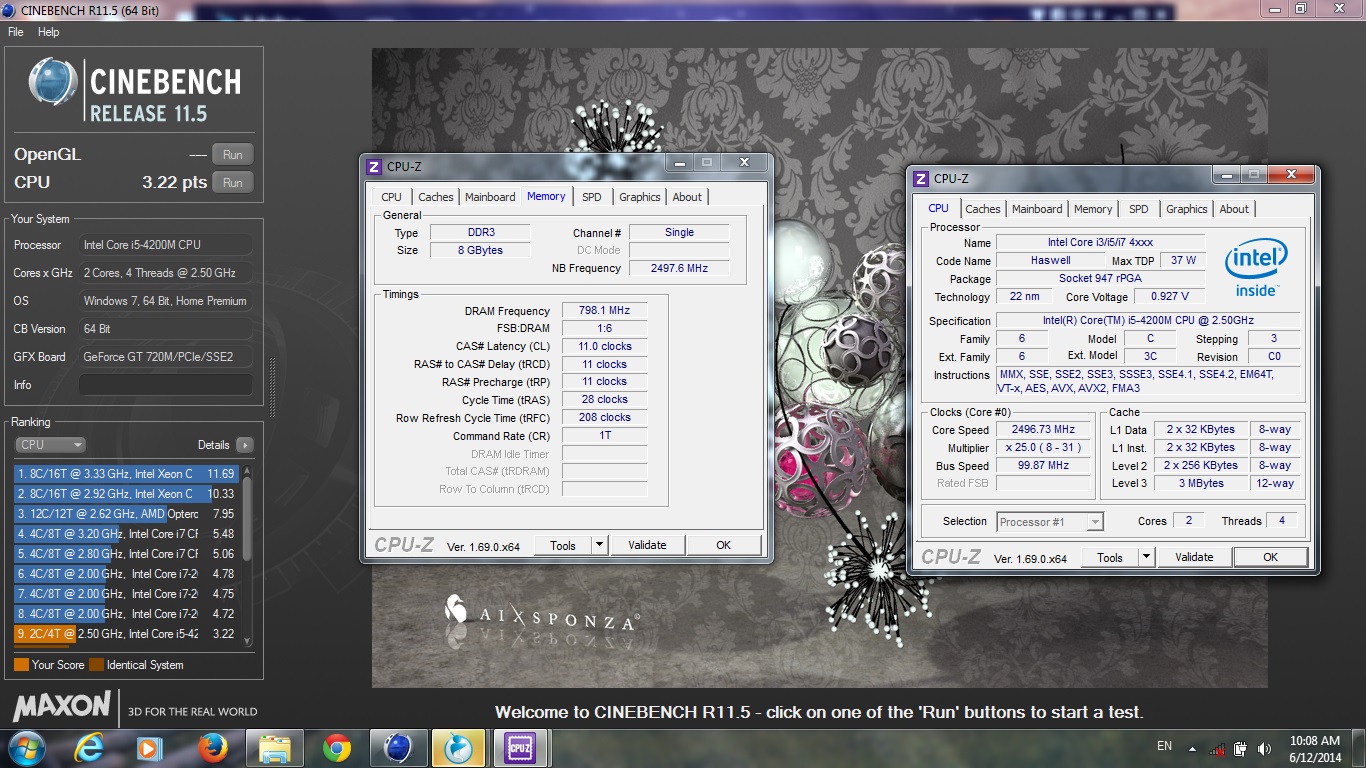Open Memory tab in CPU window

1093,209
